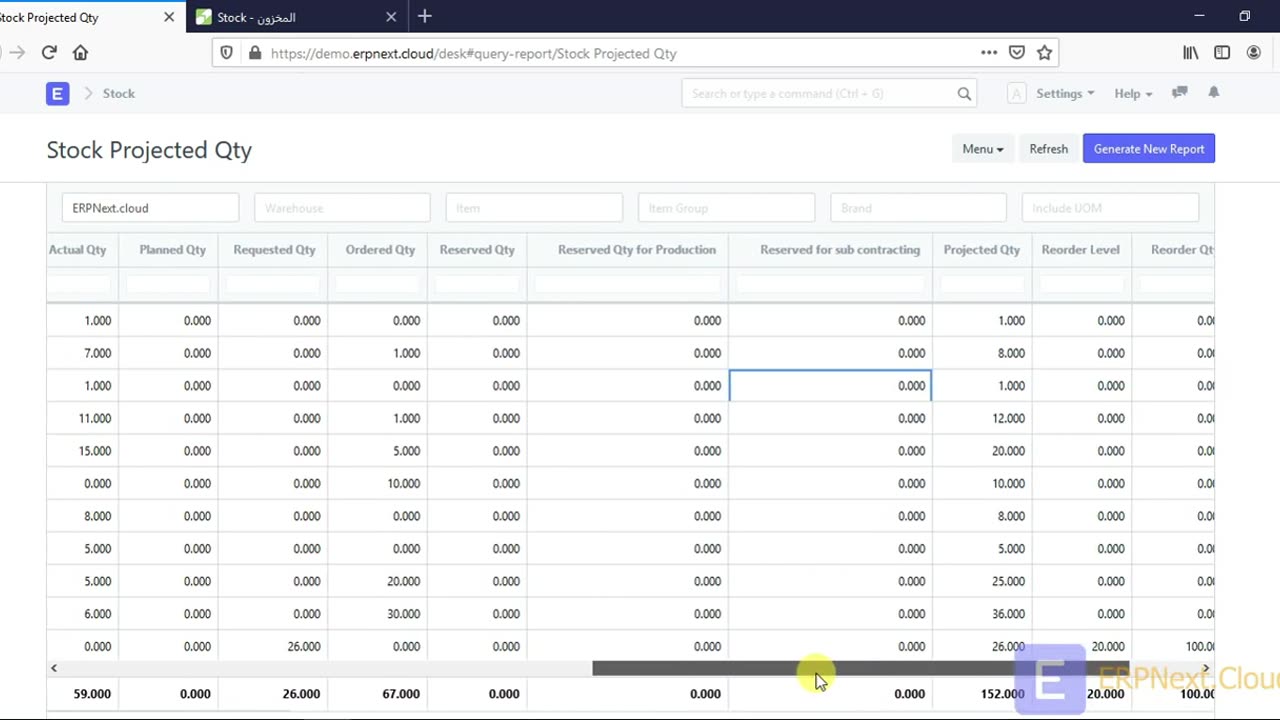
Task: Click the Warehouse filter field
Action: click(x=342, y=208)
